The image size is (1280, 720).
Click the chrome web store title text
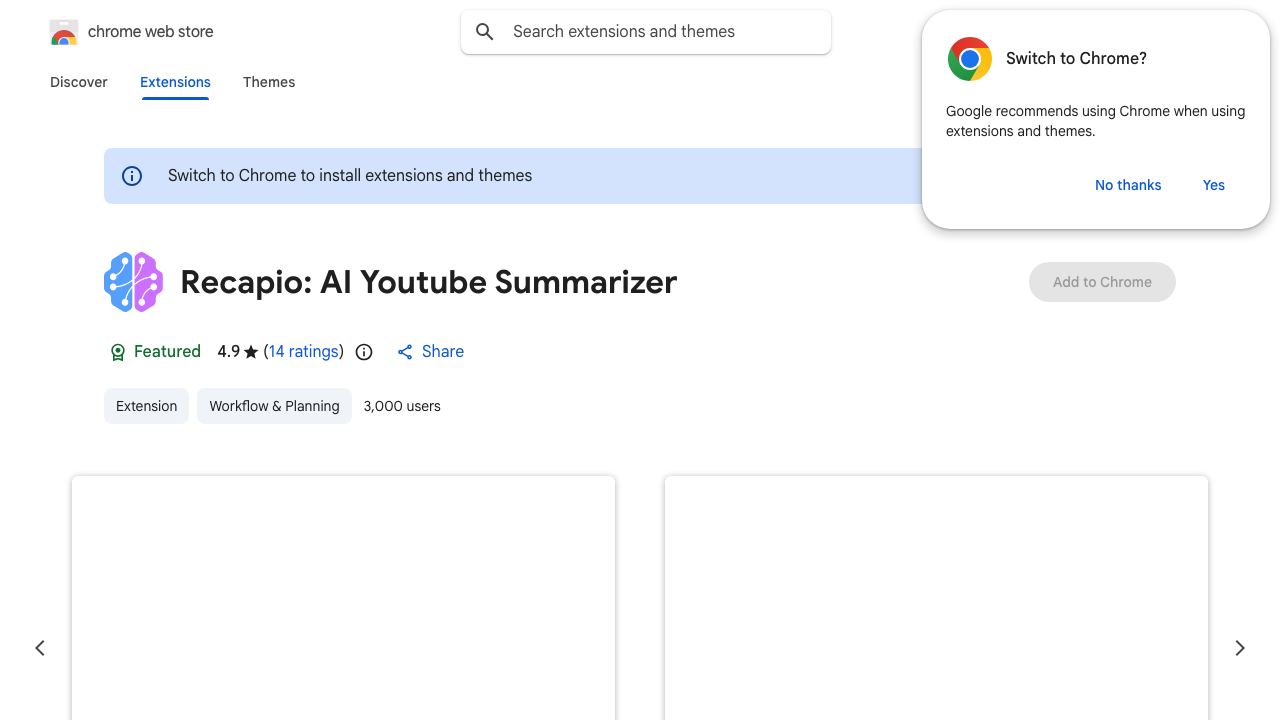pyautogui.click(x=151, y=32)
